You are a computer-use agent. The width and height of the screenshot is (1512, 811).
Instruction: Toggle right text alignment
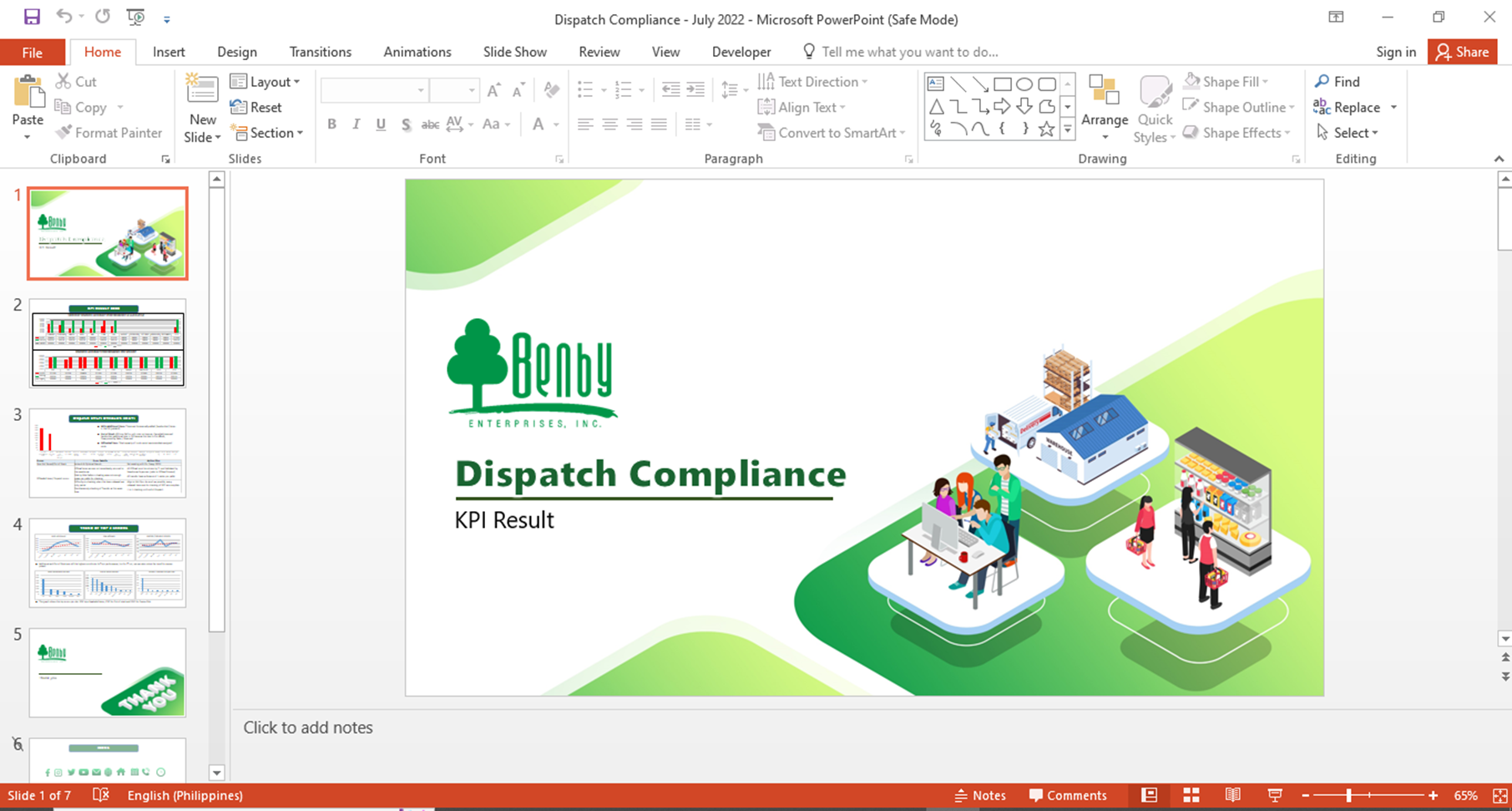point(635,124)
